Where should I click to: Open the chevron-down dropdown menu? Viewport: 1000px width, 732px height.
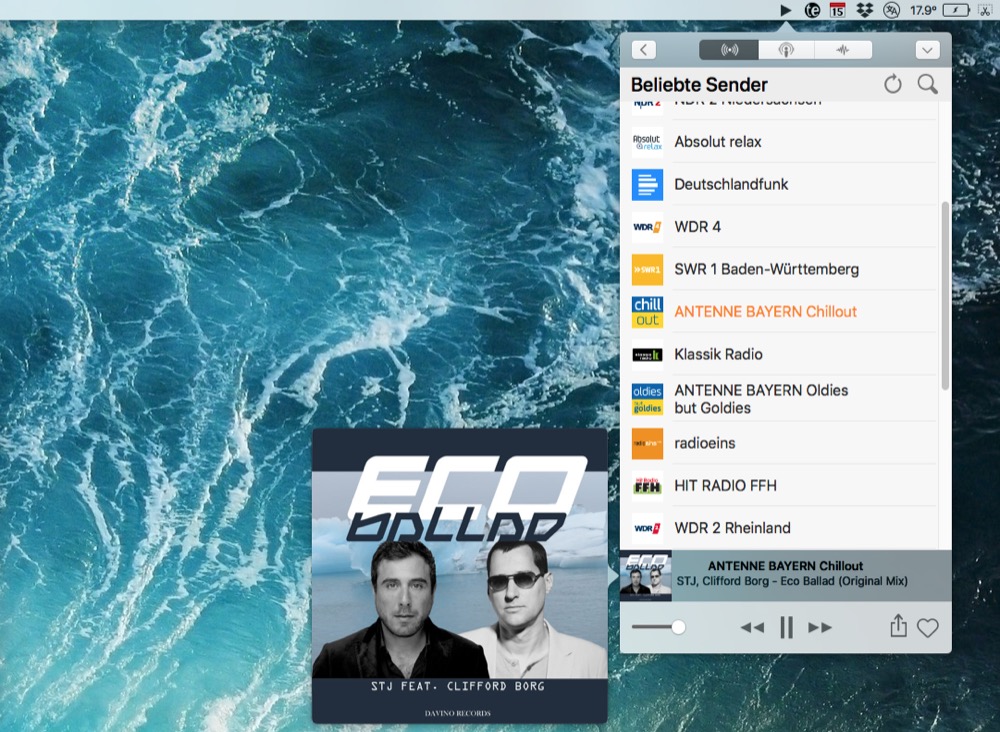927,50
